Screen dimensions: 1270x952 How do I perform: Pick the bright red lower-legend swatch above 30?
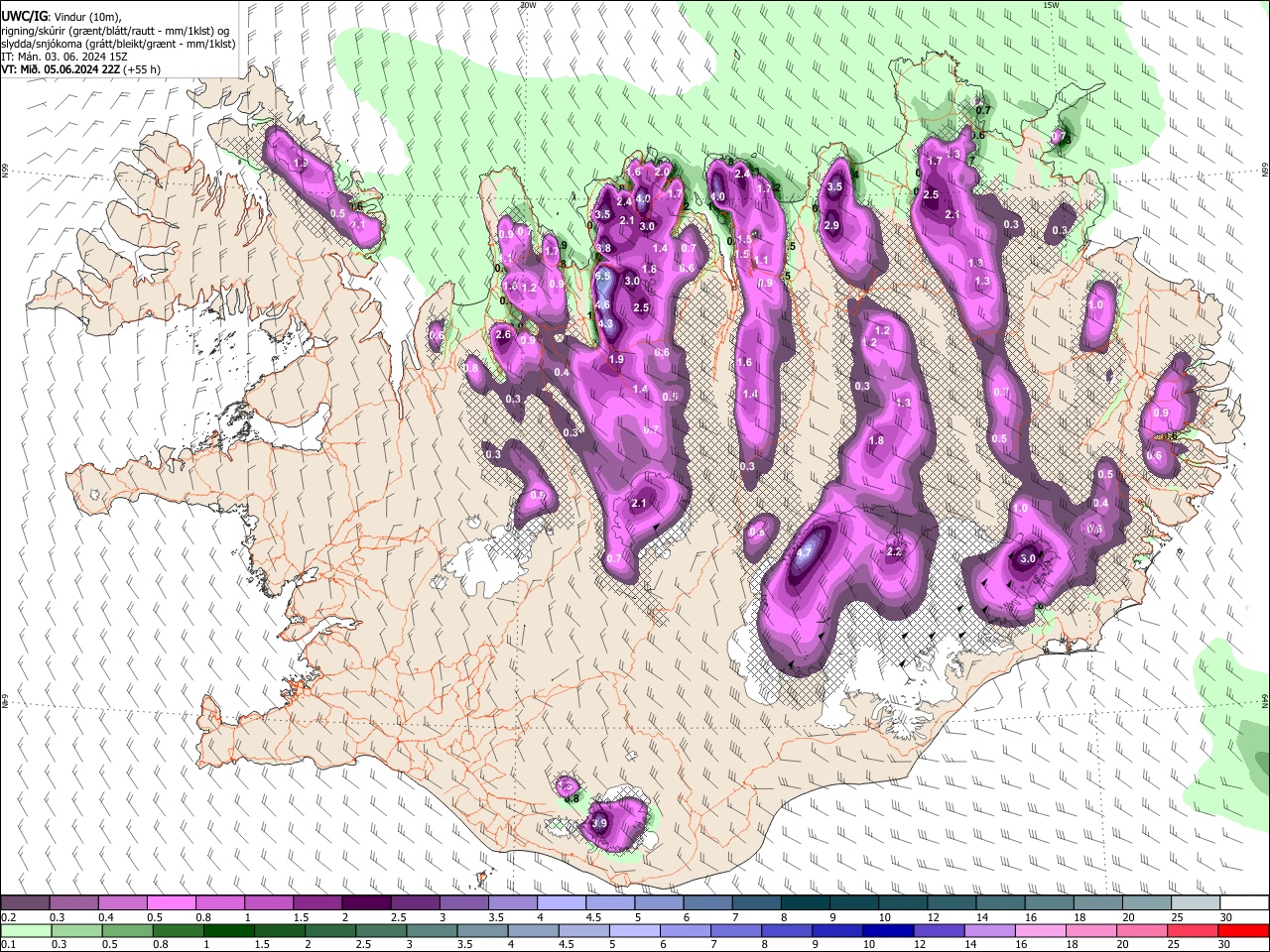point(1243,930)
